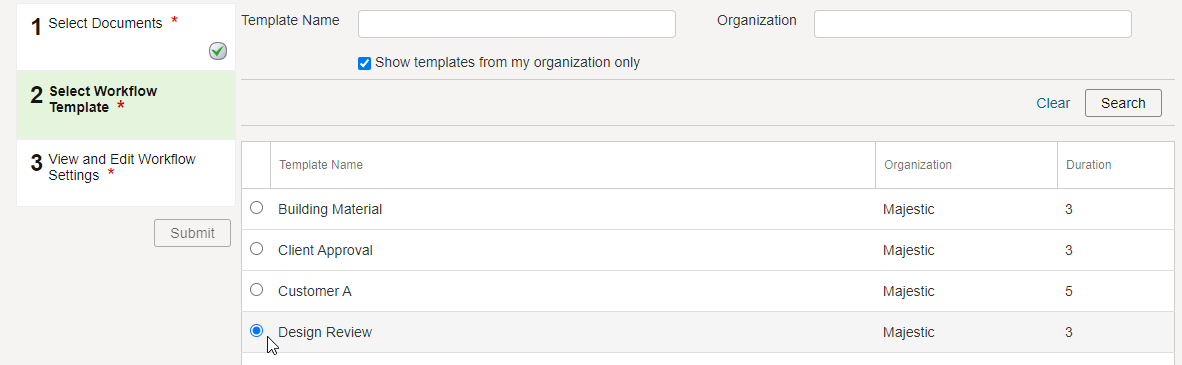Focus the Organization input field
The width and height of the screenshot is (1182, 365).
click(972, 24)
